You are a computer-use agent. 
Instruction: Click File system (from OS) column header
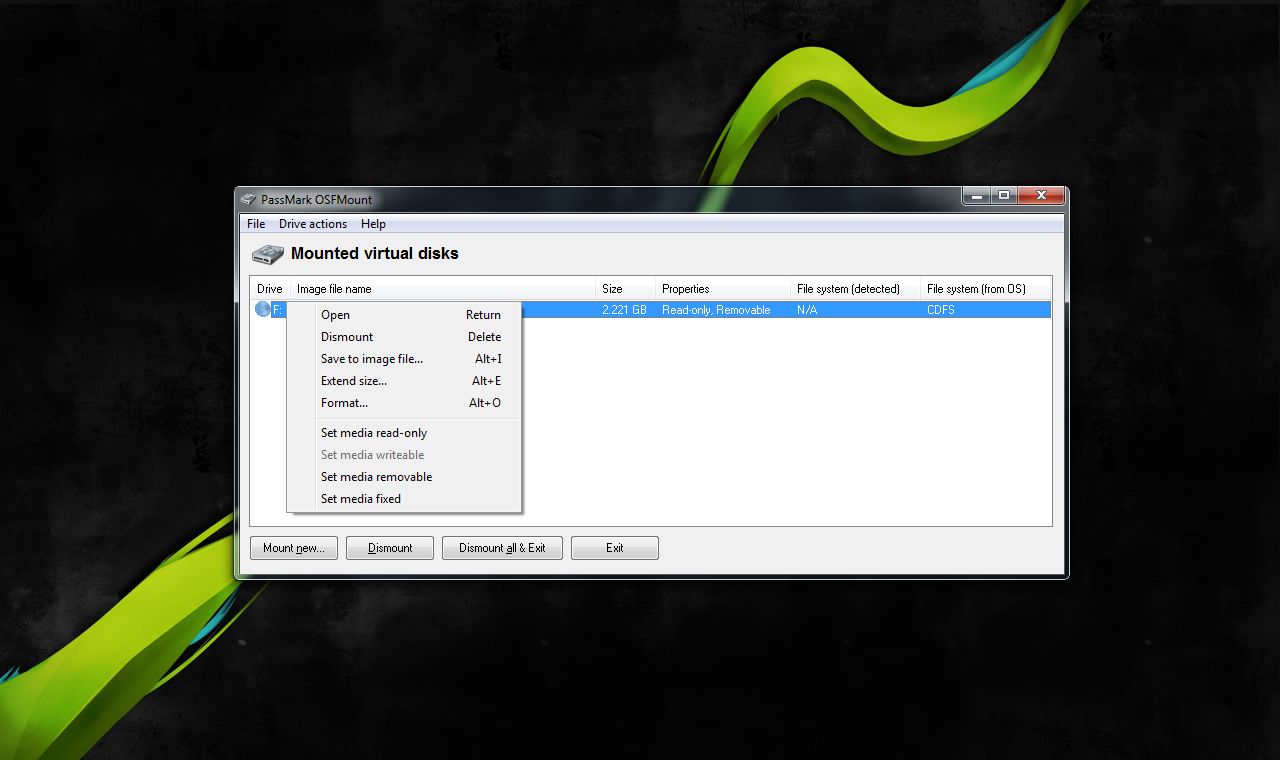pyautogui.click(x=986, y=289)
